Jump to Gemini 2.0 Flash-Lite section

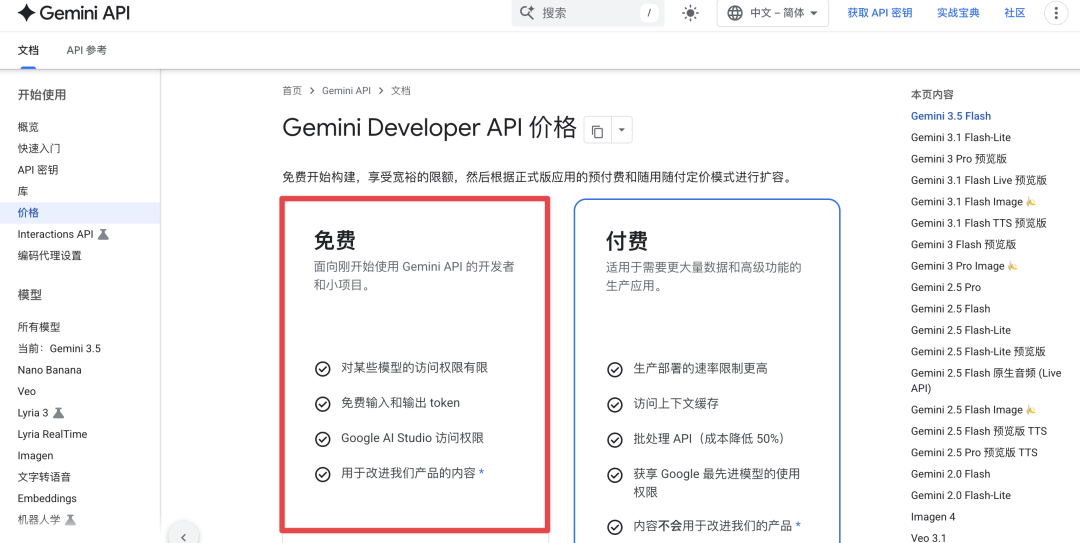coord(961,495)
